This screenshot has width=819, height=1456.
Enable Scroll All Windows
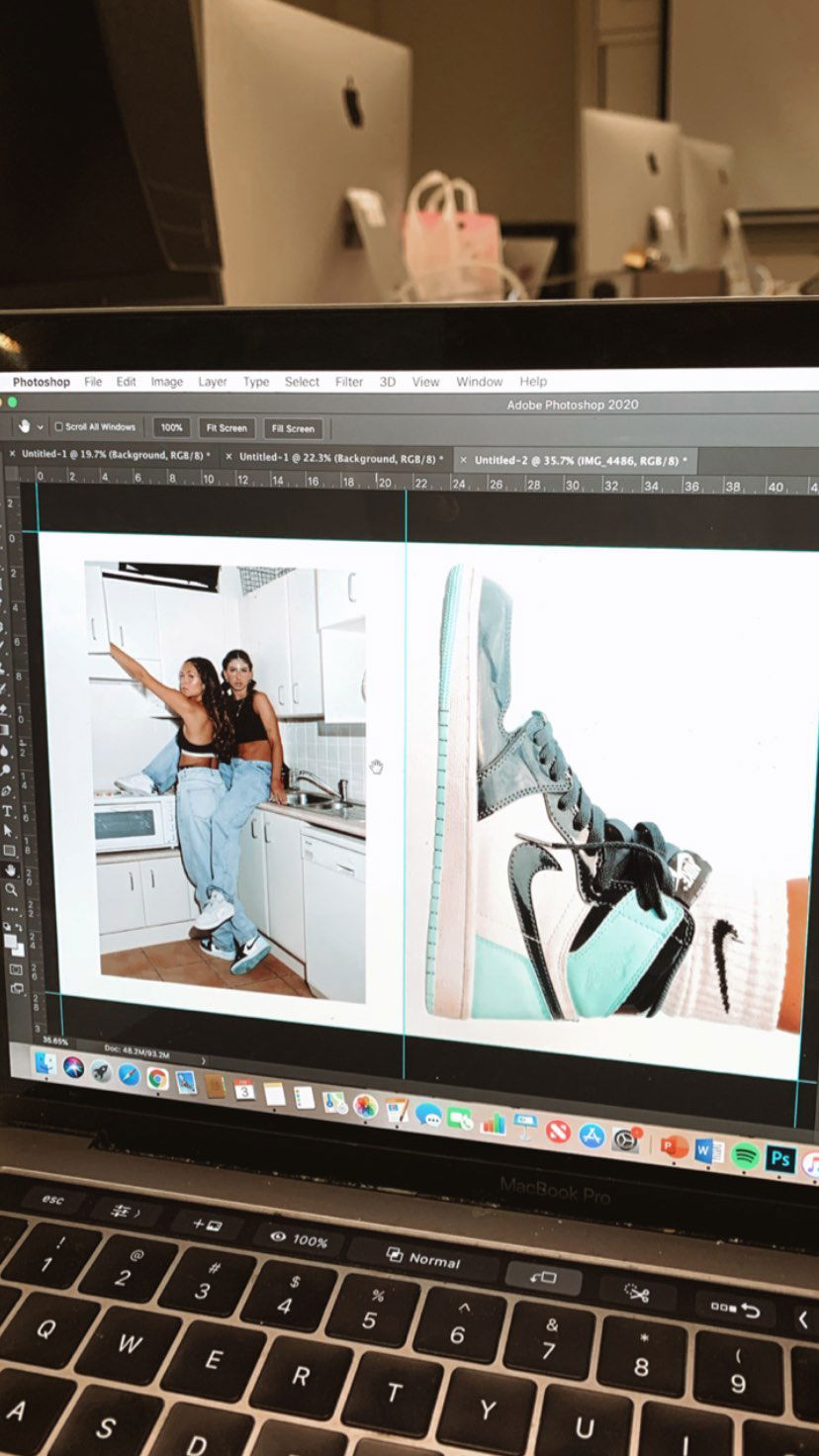[56, 426]
